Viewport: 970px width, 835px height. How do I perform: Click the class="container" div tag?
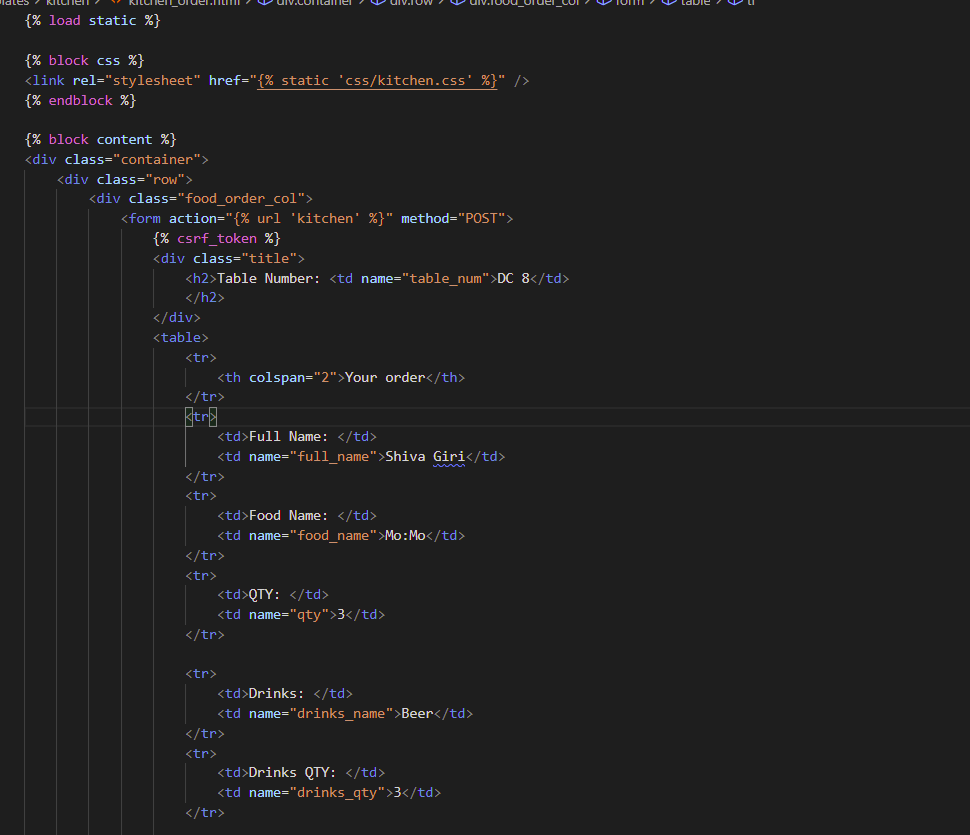[x=116, y=160]
